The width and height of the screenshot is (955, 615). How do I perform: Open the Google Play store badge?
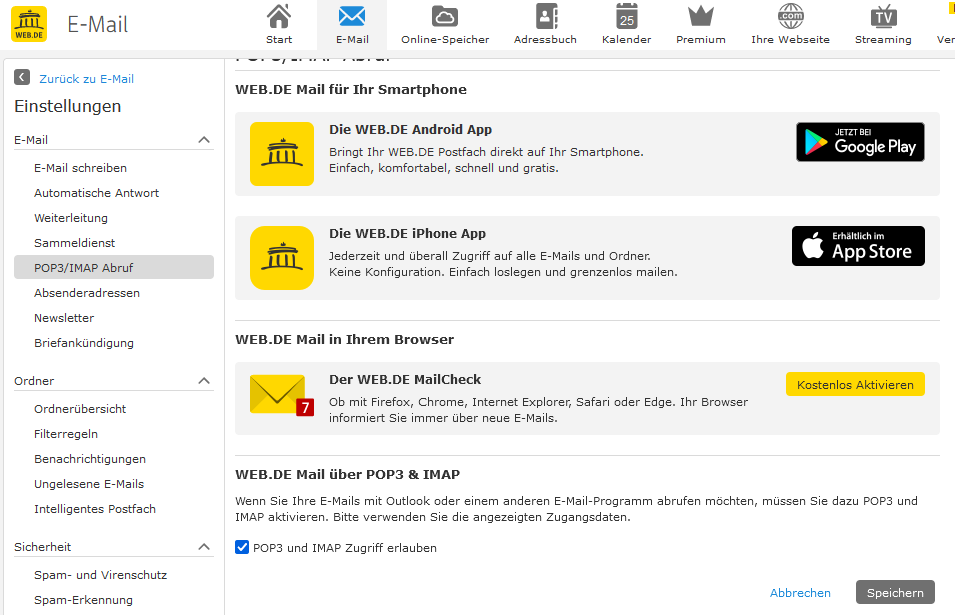[860, 142]
